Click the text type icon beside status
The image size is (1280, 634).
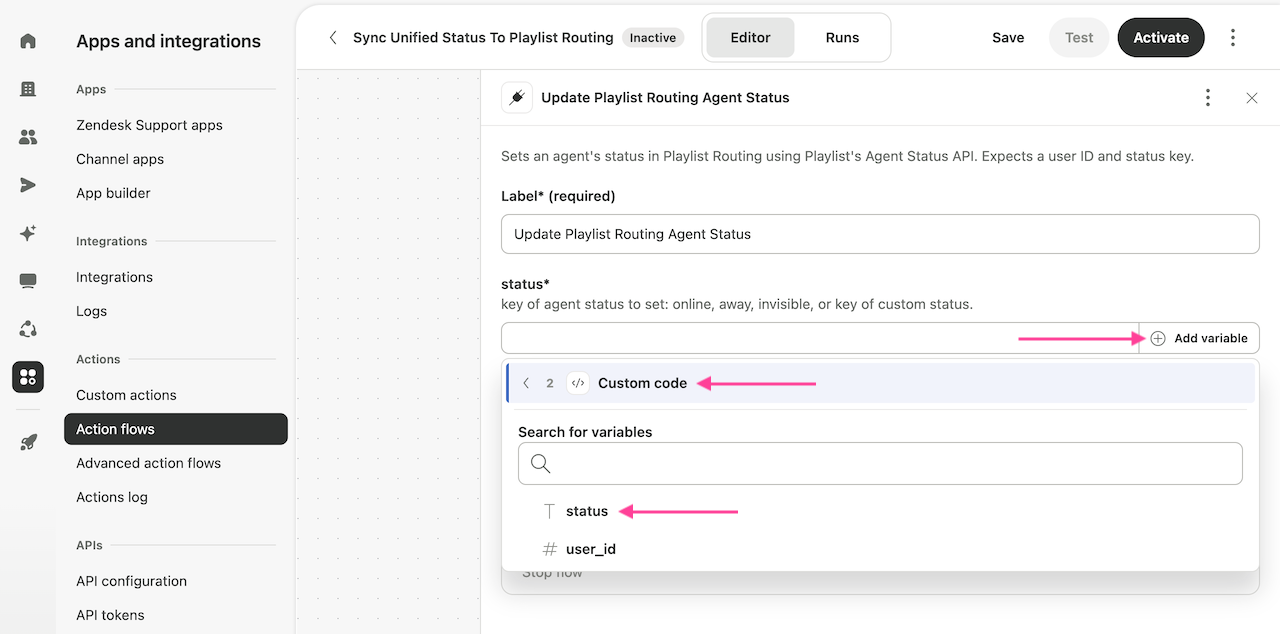pyautogui.click(x=549, y=511)
